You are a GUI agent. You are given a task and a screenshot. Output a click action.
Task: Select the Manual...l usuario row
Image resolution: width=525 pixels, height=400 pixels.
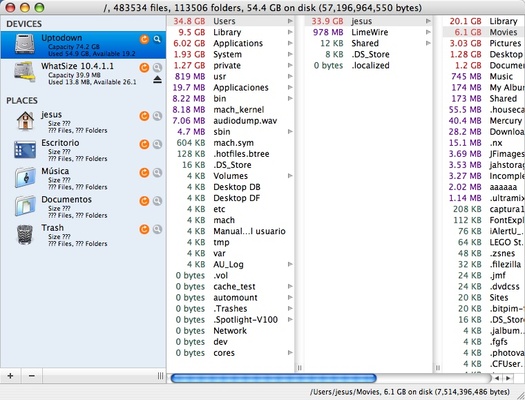[x=230, y=231]
